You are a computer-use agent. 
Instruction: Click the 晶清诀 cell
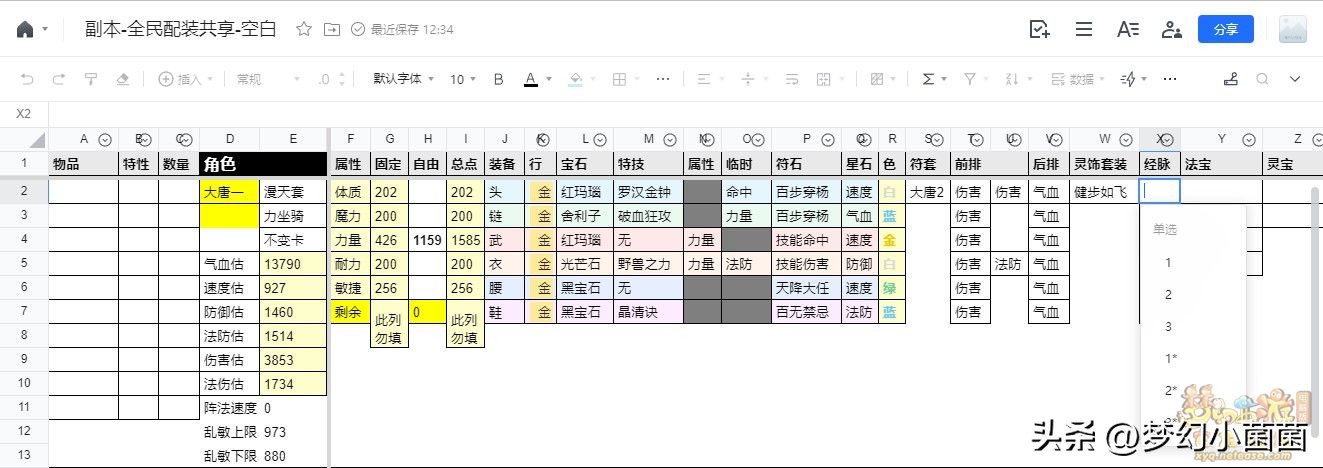(649, 312)
